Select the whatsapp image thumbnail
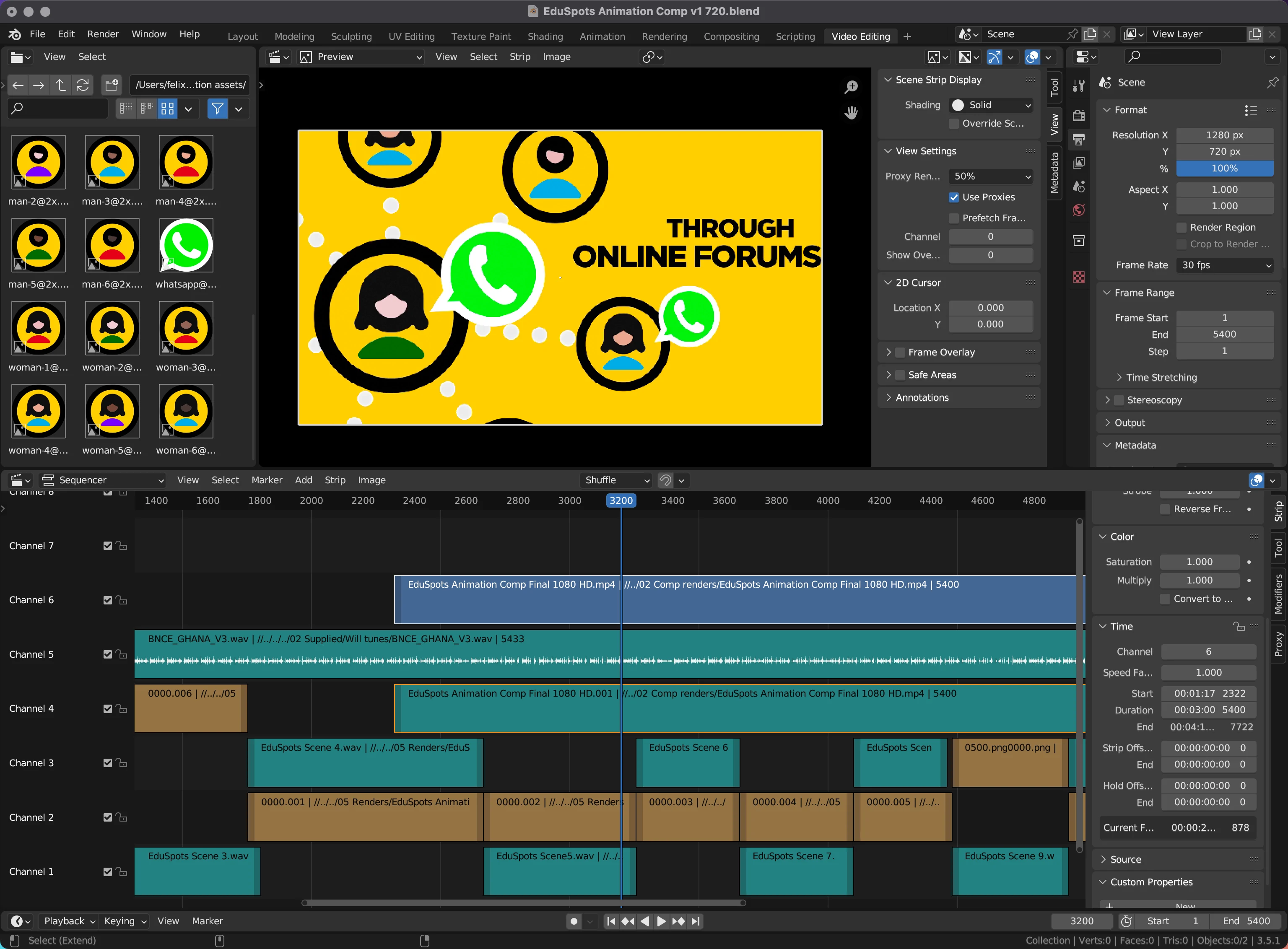Screen dimensions: 1288x949 (186, 246)
